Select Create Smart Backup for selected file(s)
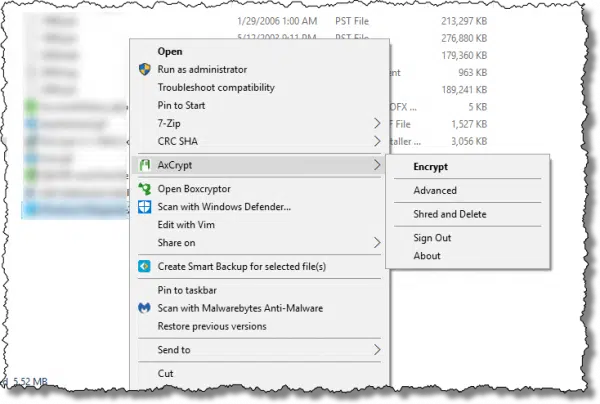This screenshot has width=600, height=404. click(260, 266)
